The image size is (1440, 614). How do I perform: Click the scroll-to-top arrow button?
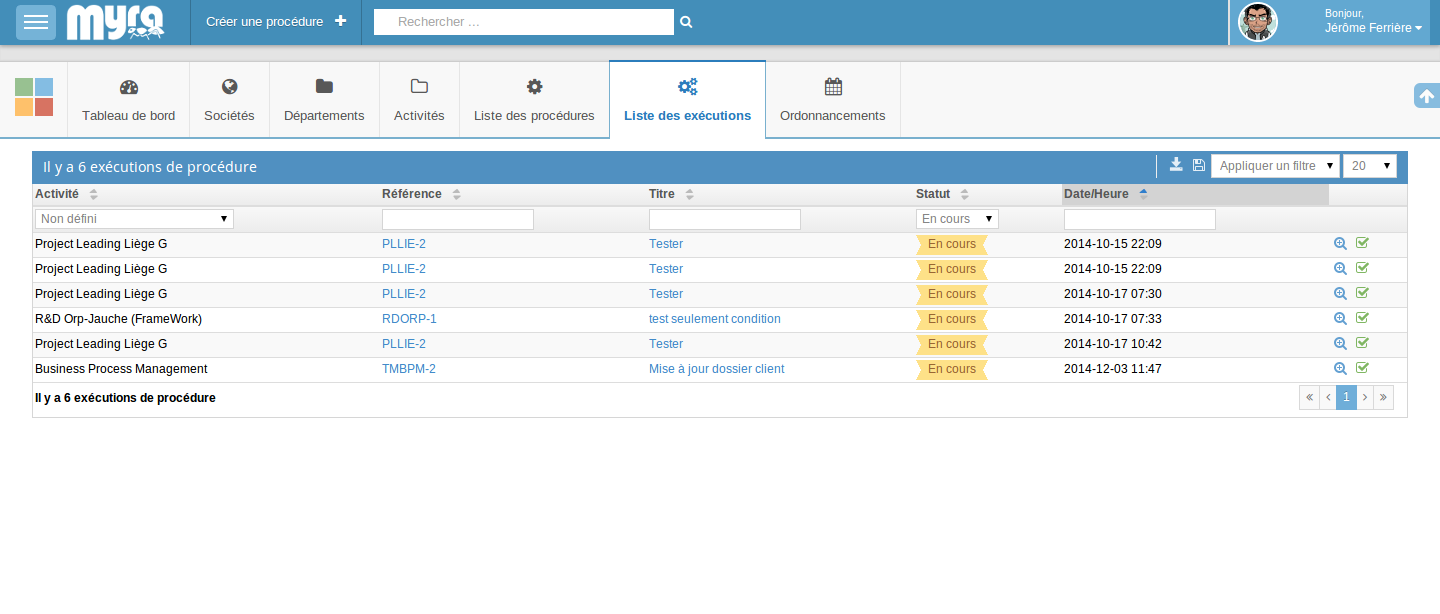tap(1427, 96)
